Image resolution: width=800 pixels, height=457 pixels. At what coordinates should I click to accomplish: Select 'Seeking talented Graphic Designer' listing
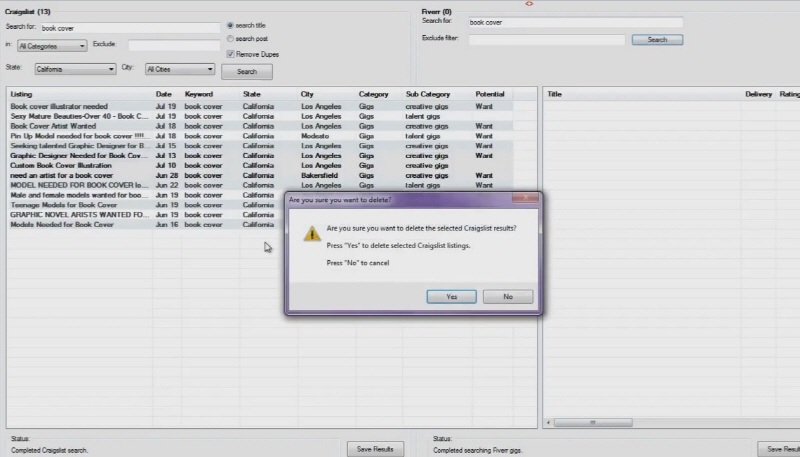(78, 146)
